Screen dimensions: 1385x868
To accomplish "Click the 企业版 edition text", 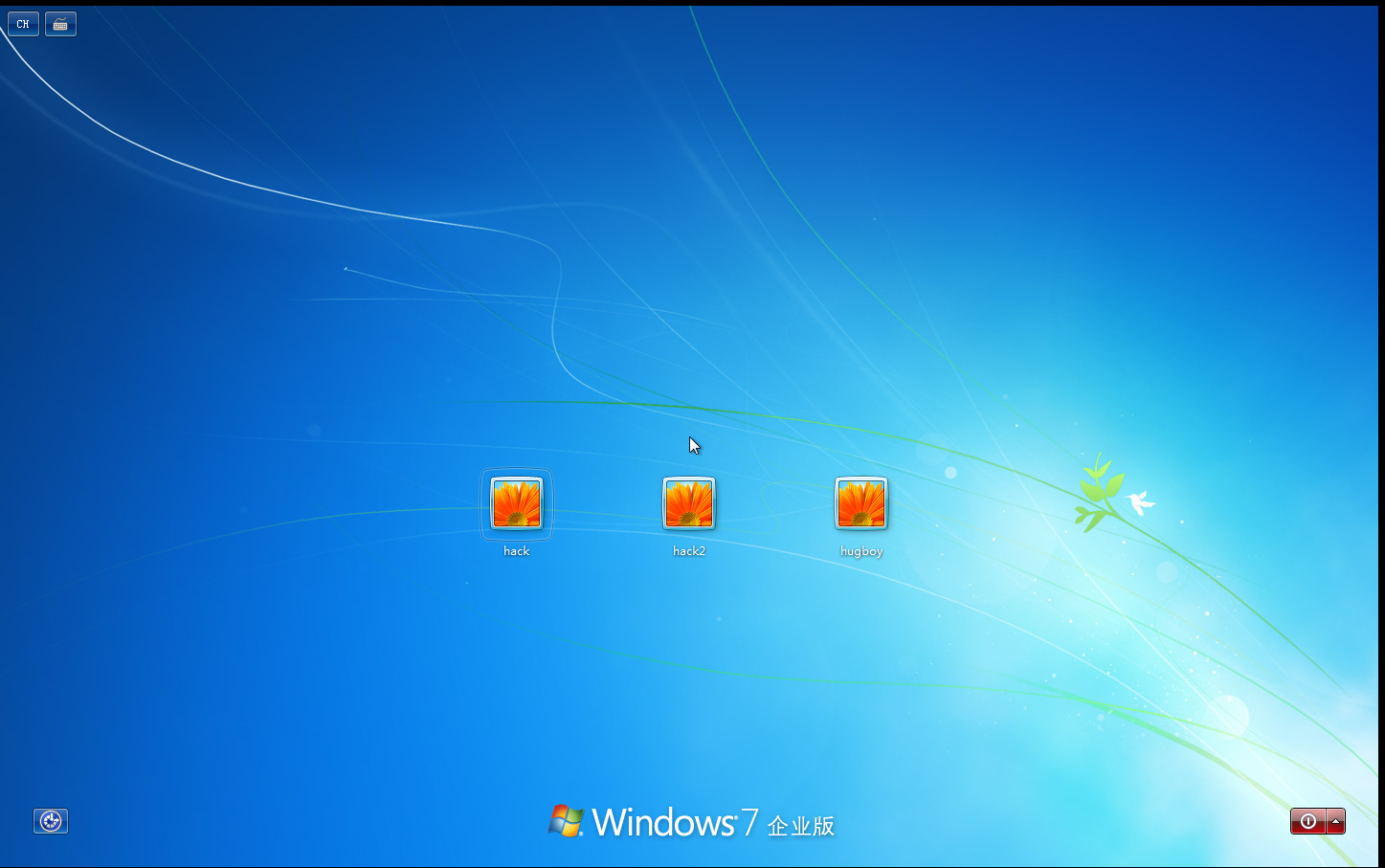I will click(801, 826).
